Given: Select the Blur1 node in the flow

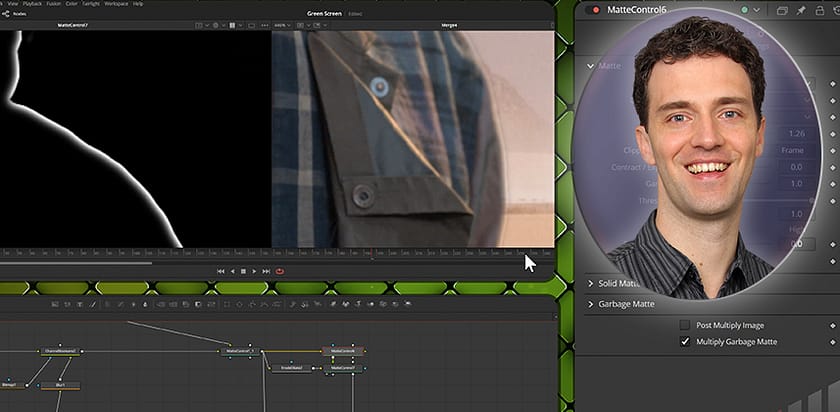Looking at the screenshot, I should 61,385.
